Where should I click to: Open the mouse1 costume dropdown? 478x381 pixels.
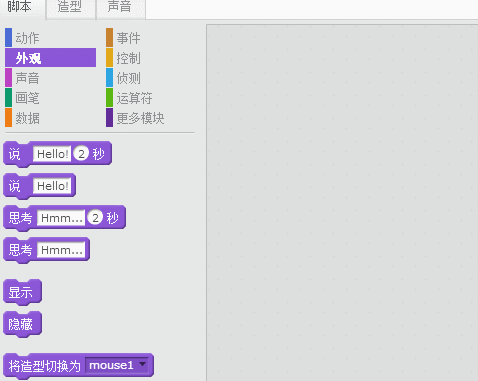coord(116,365)
